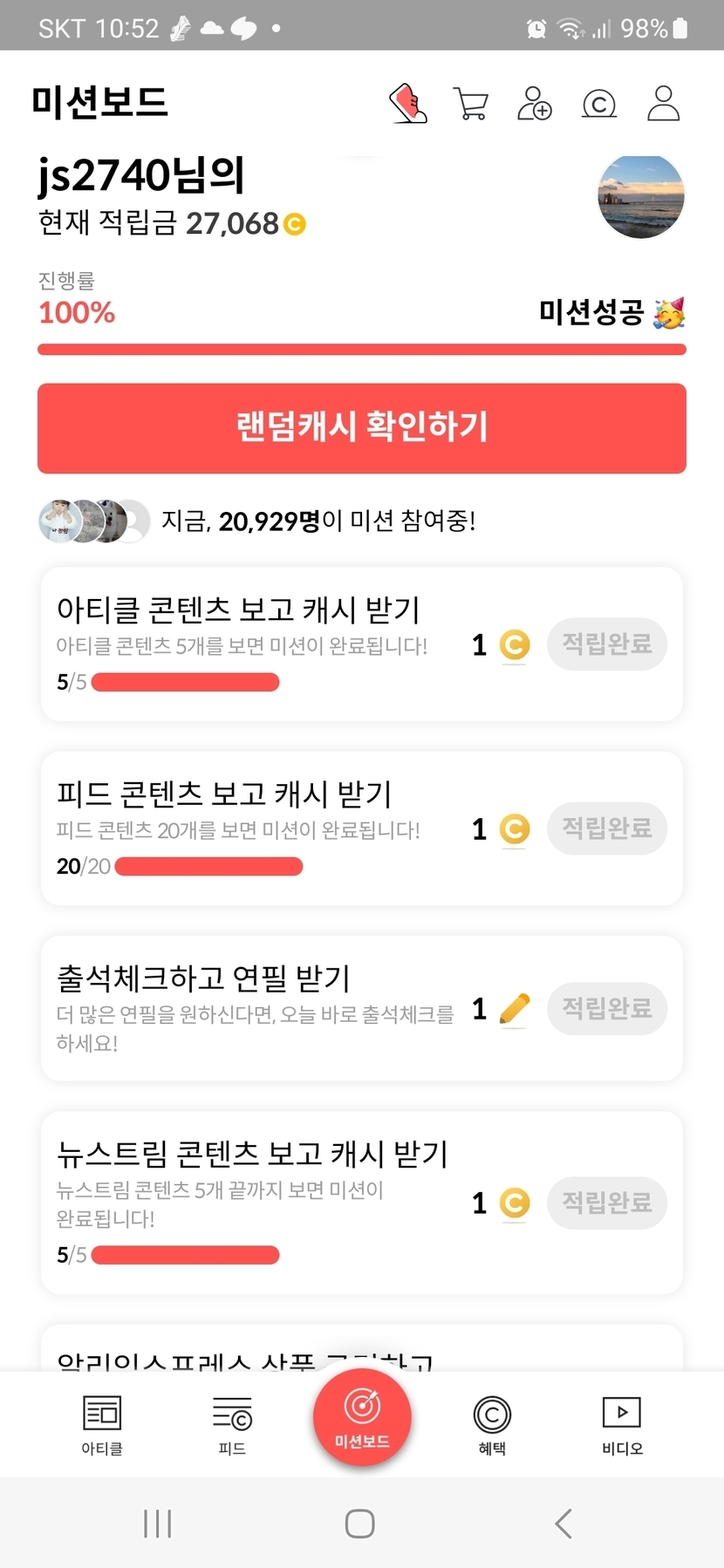Open the shopping cart
This screenshot has width=724, height=1568.
point(471,104)
